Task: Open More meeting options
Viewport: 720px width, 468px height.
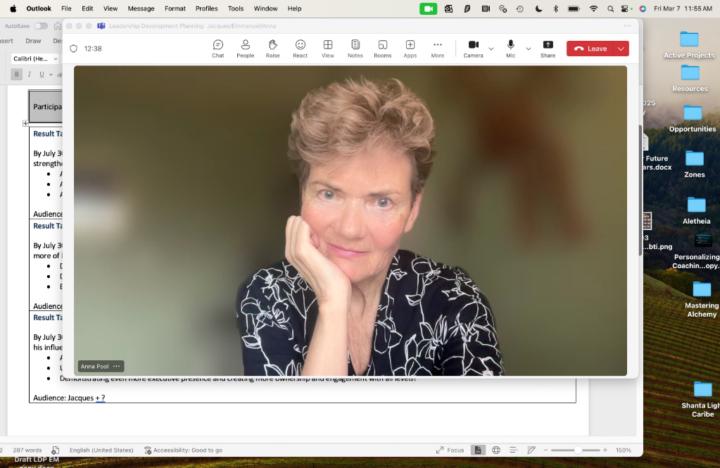Action: pos(438,48)
